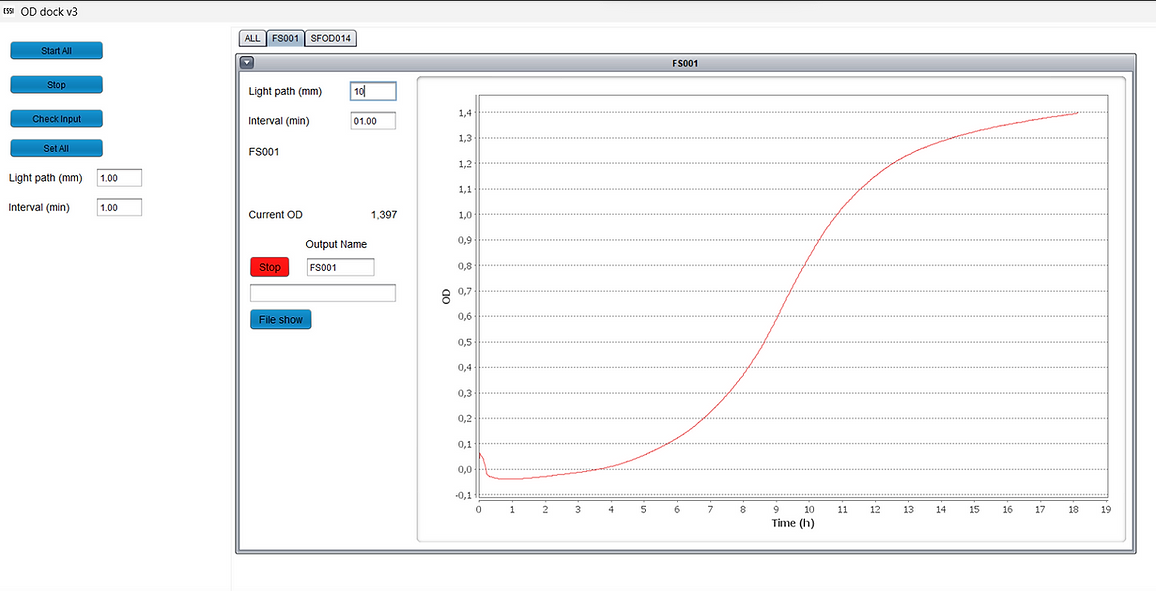Stop FS001 measurement with the red Stop button
This screenshot has height=591, width=1156.
(x=270, y=267)
